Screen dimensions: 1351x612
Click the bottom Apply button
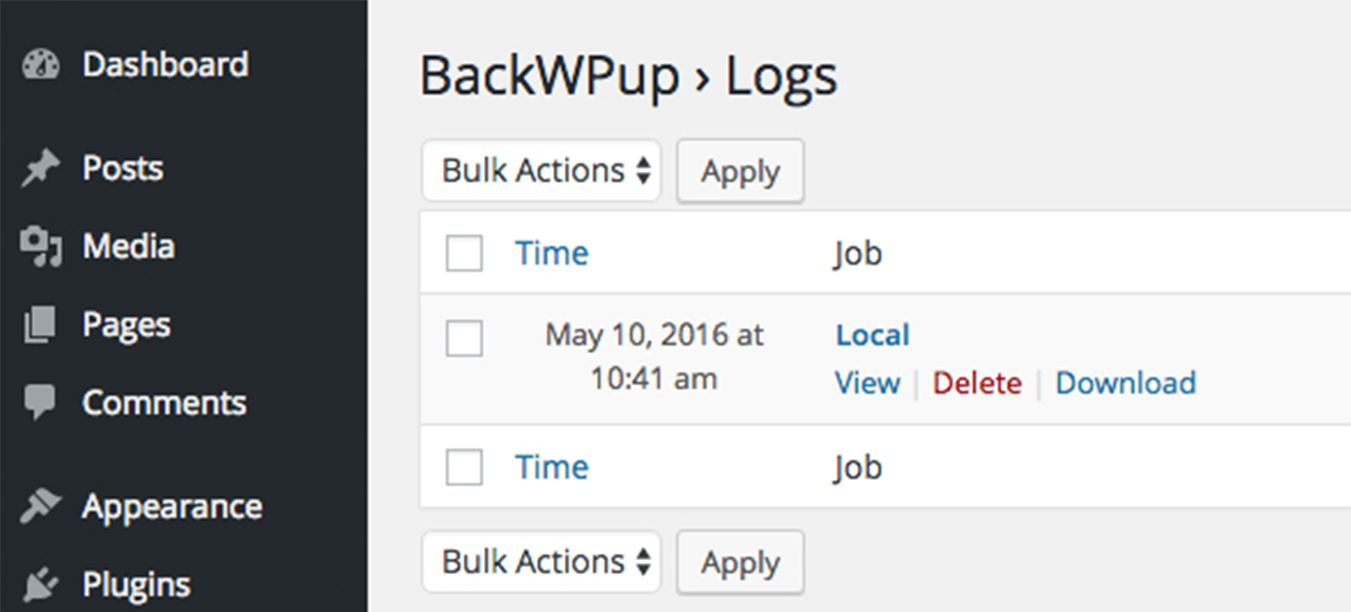tap(740, 562)
